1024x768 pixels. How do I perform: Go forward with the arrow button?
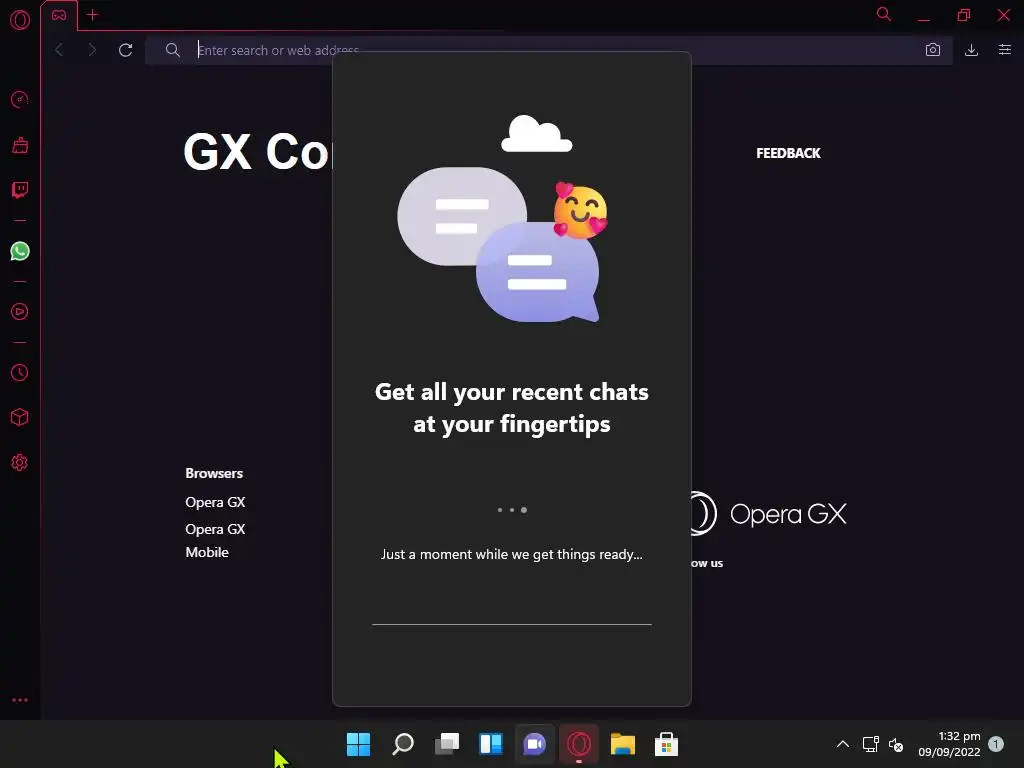pos(92,50)
